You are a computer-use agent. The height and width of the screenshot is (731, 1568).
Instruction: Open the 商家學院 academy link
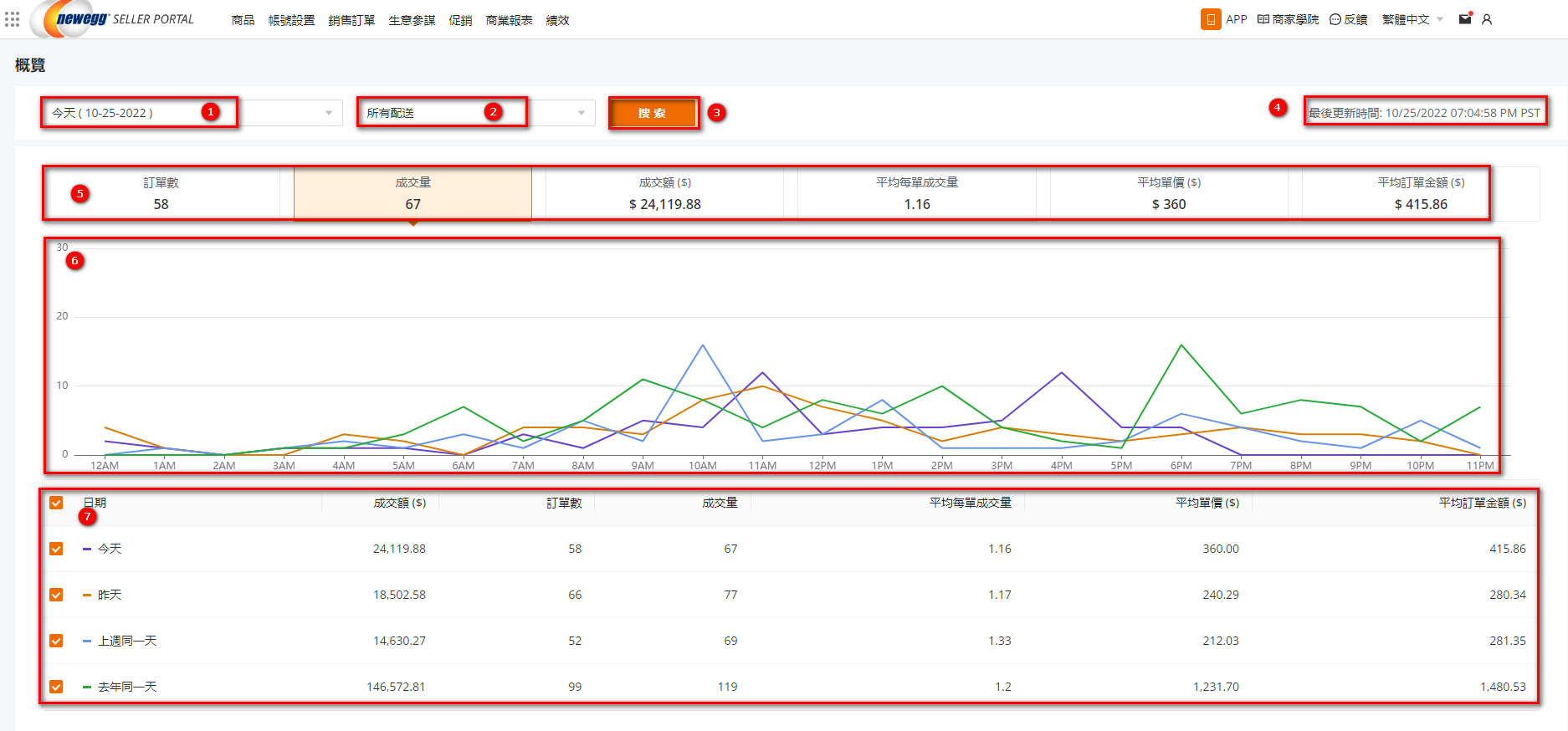1288,19
